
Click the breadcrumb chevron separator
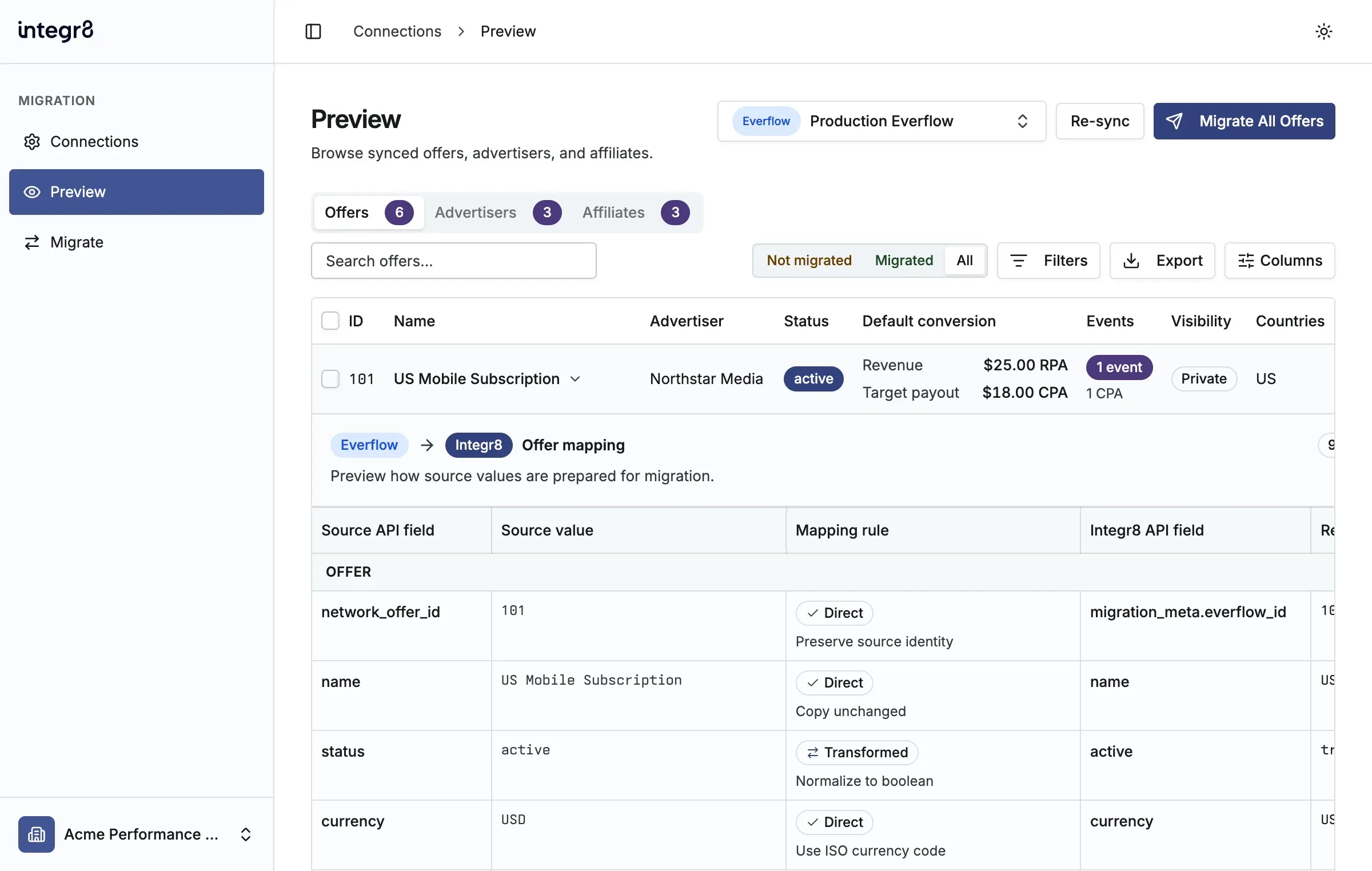461,31
